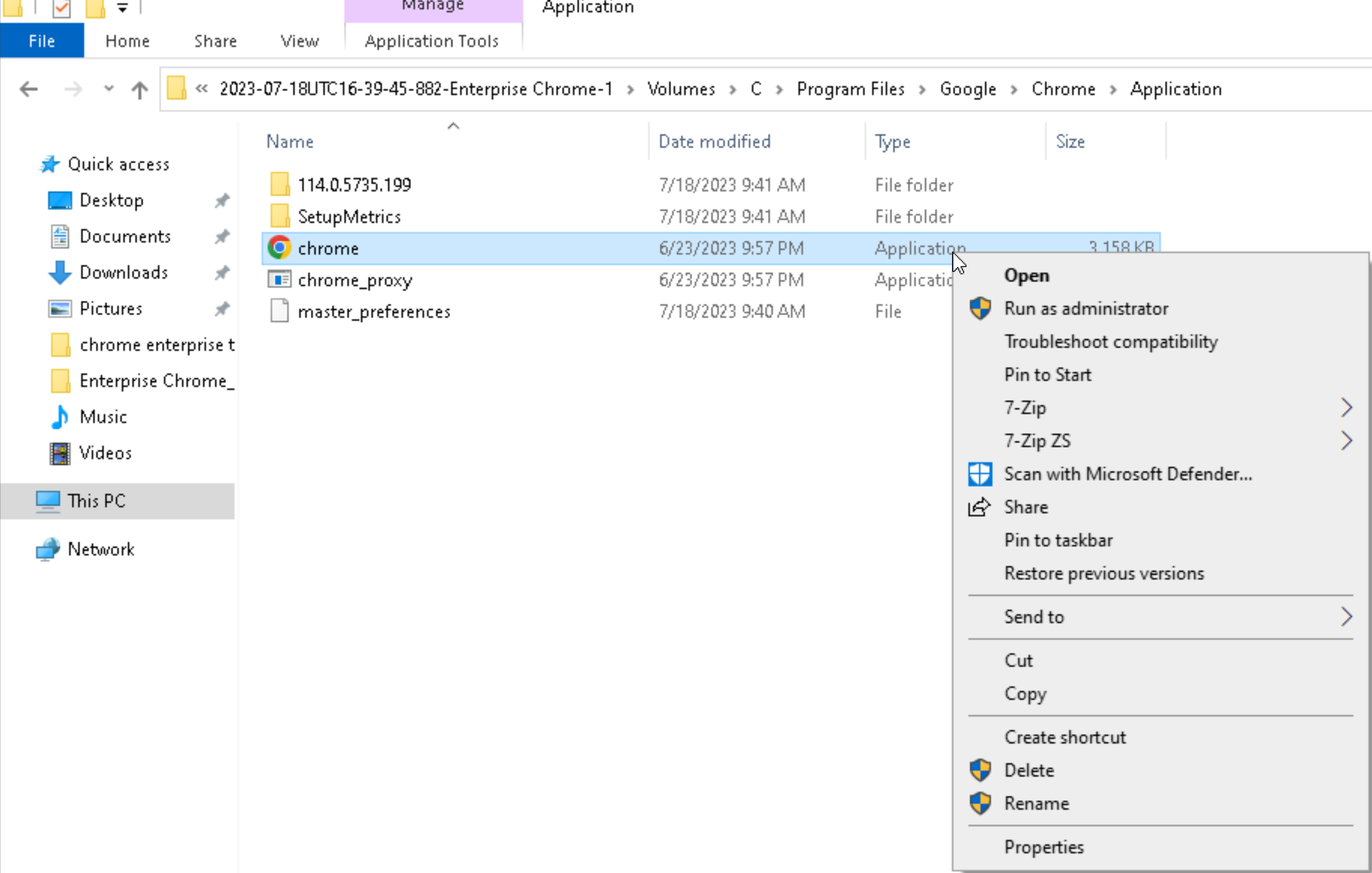
Task: Select the 114.0.5735.199 folder
Action: (354, 185)
